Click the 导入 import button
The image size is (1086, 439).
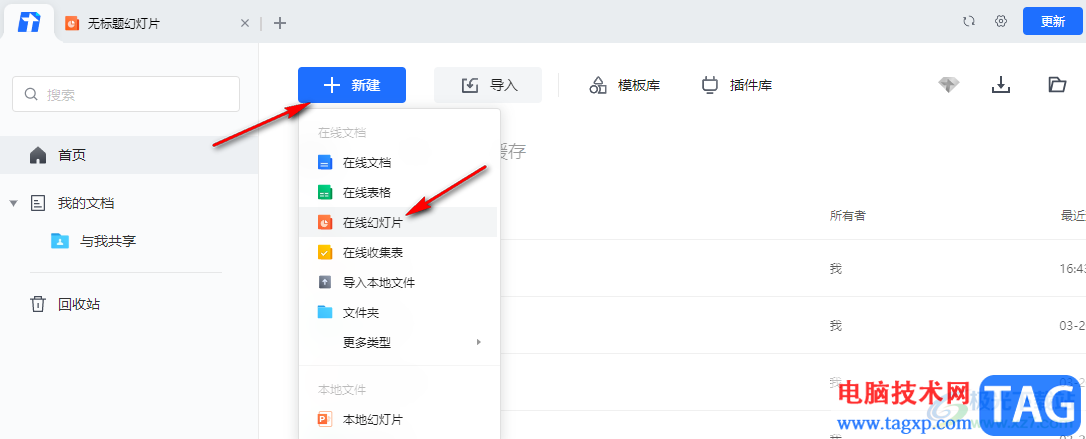coord(488,85)
